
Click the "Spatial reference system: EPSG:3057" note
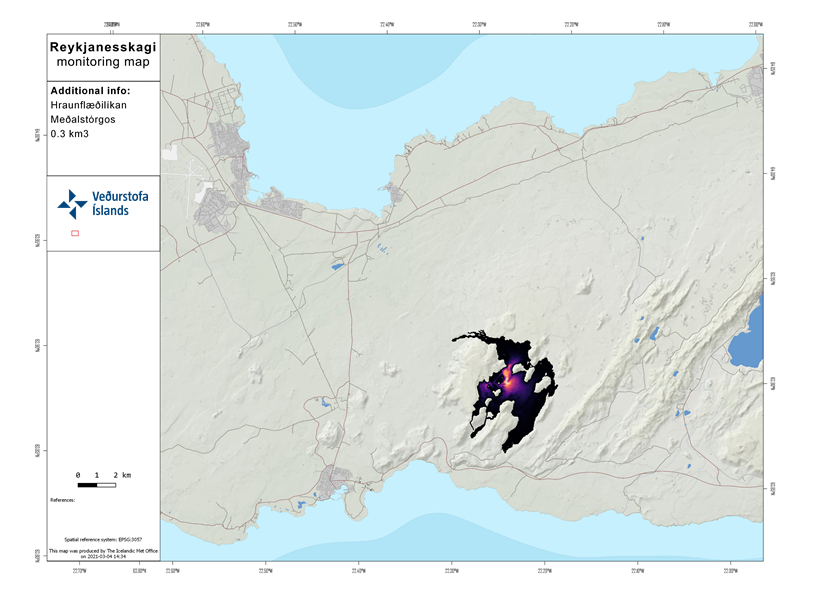(x=103, y=540)
